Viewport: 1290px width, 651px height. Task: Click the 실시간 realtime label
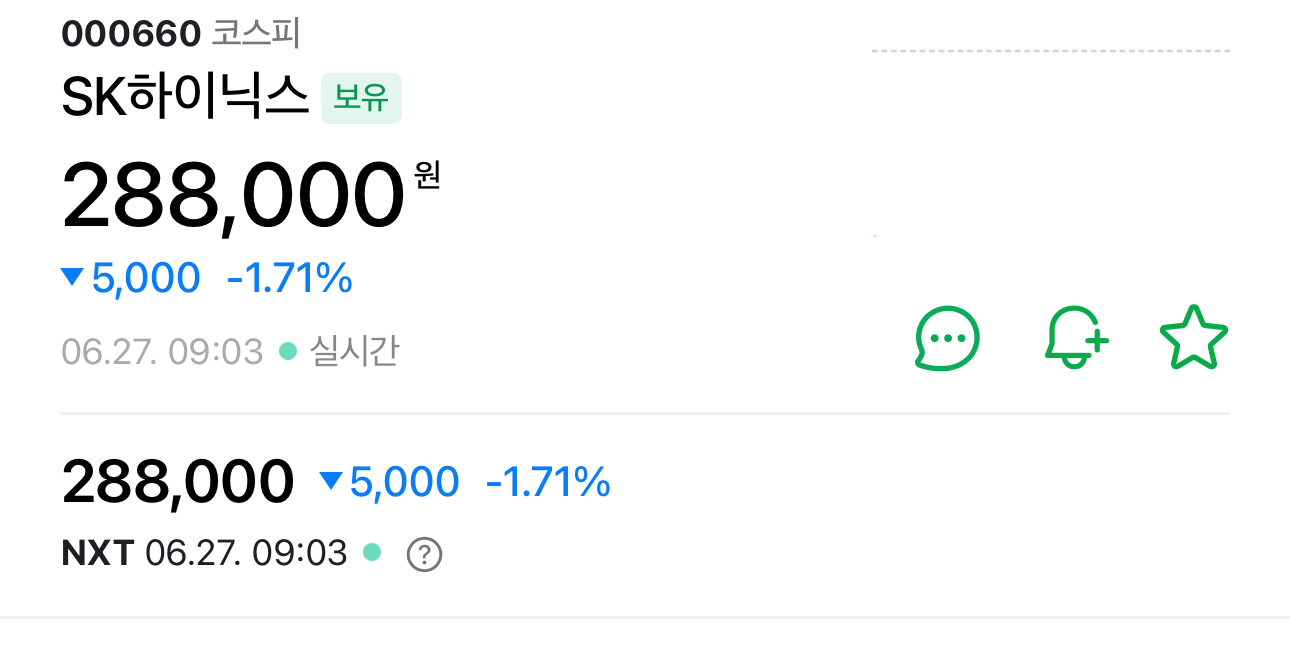point(355,352)
